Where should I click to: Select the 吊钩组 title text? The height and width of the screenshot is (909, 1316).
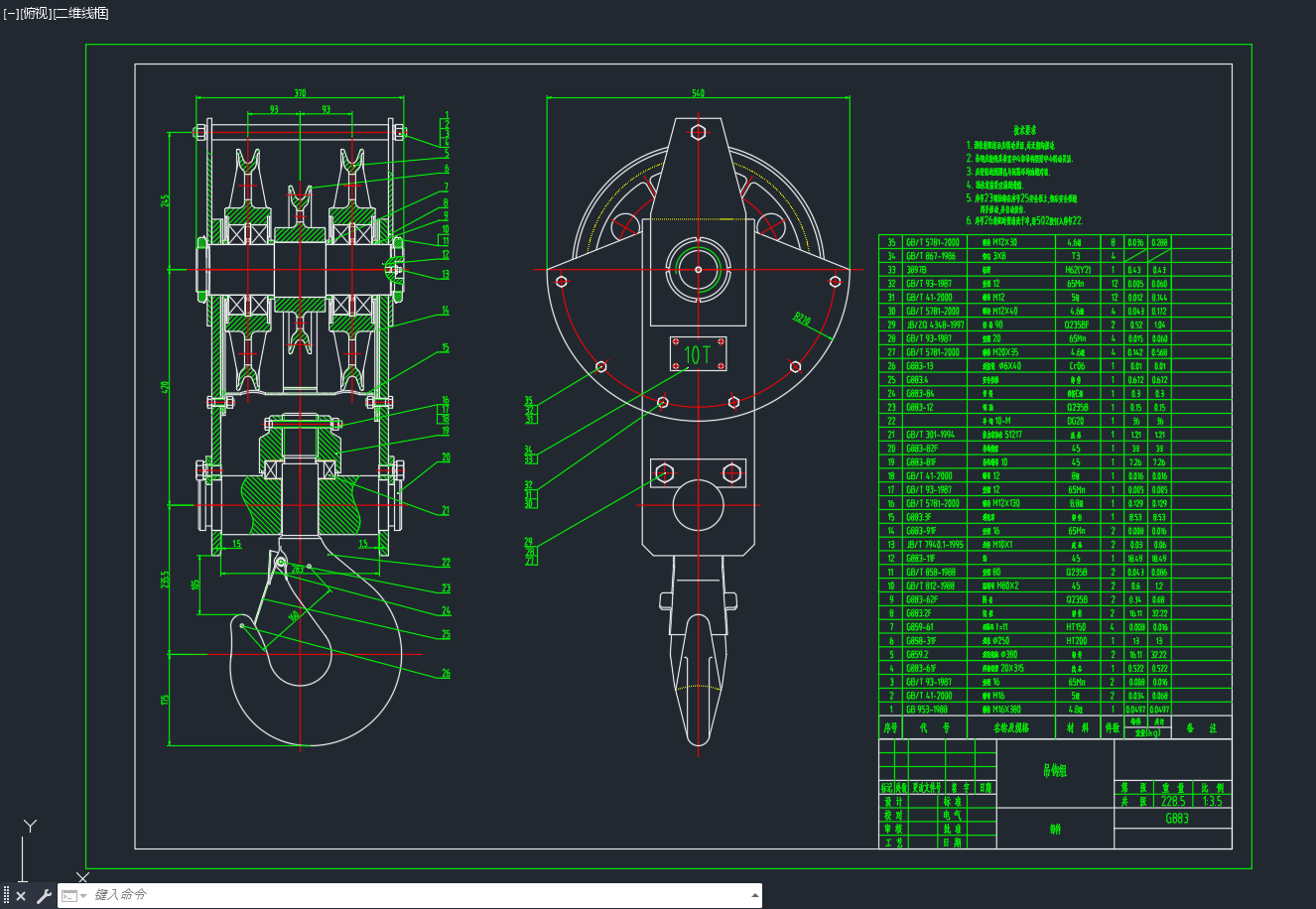(1054, 770)
